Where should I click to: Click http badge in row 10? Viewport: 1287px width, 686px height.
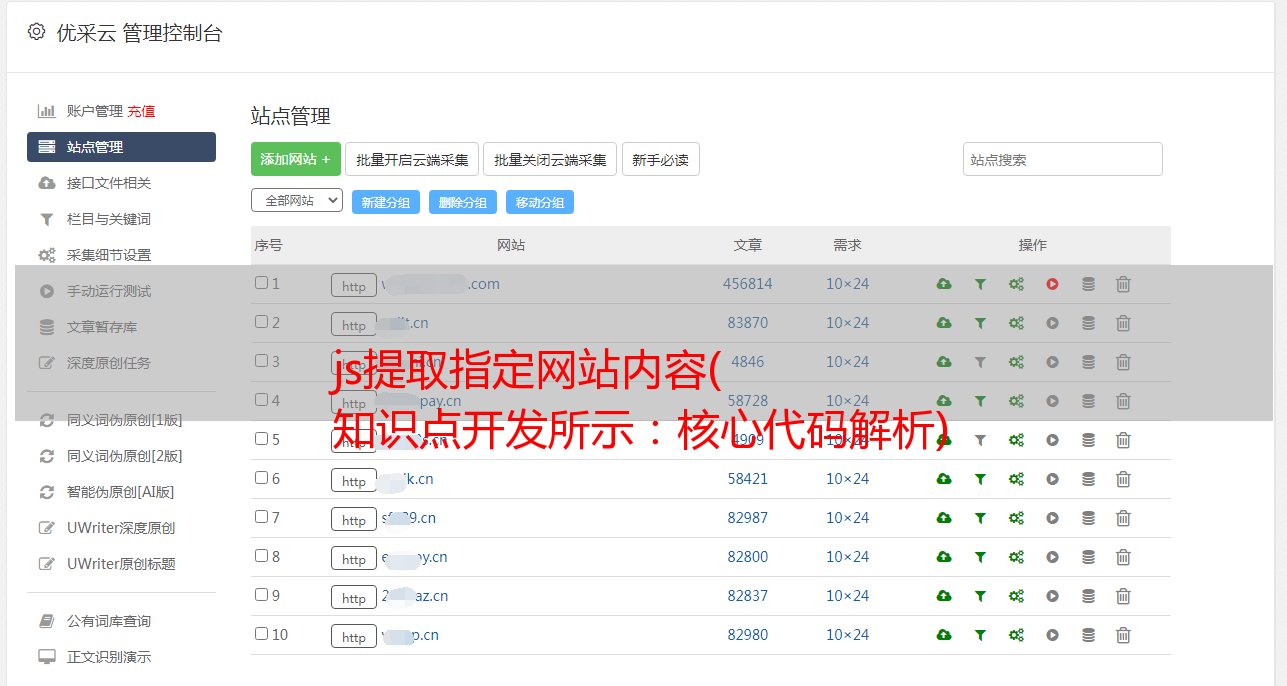354,636
